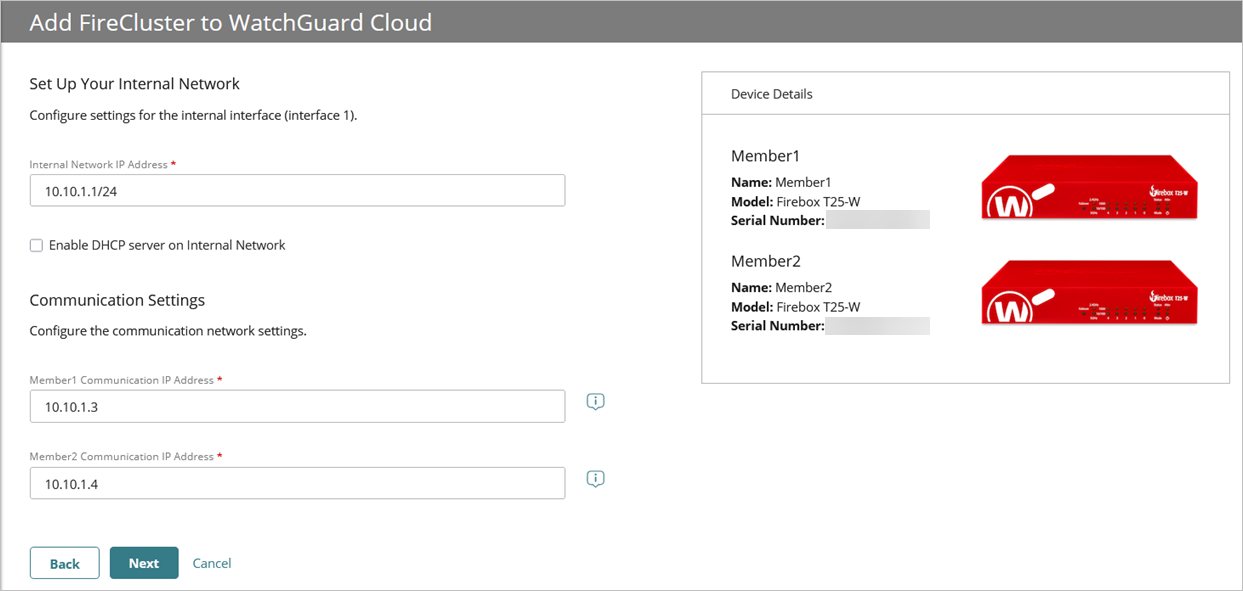This screenshot has width=1243, height=591.
Task: Click the Add FireCluster to WatchGuard Cloud title
Action: 233,22
